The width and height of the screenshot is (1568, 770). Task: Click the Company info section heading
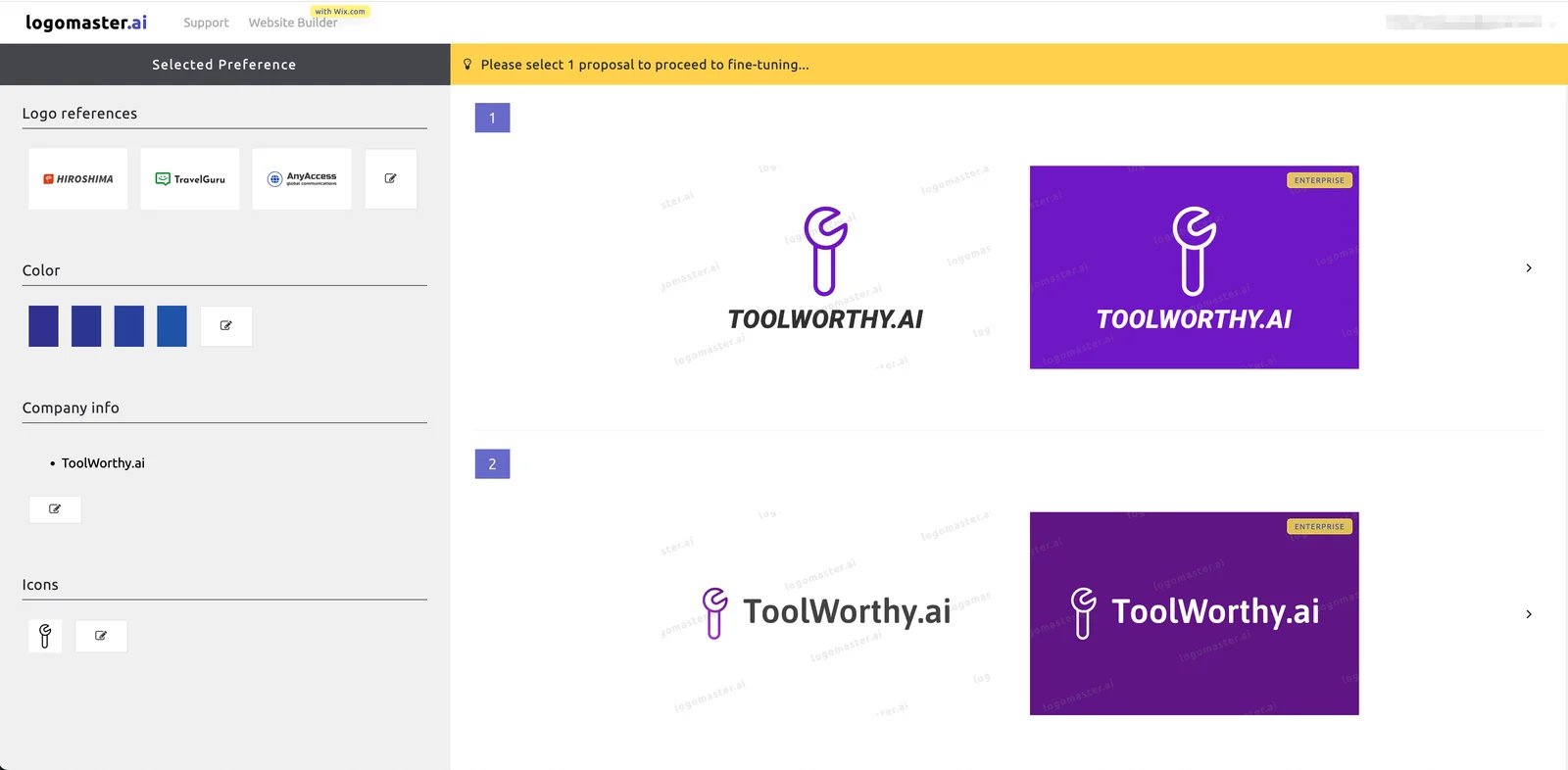point(71,408)
